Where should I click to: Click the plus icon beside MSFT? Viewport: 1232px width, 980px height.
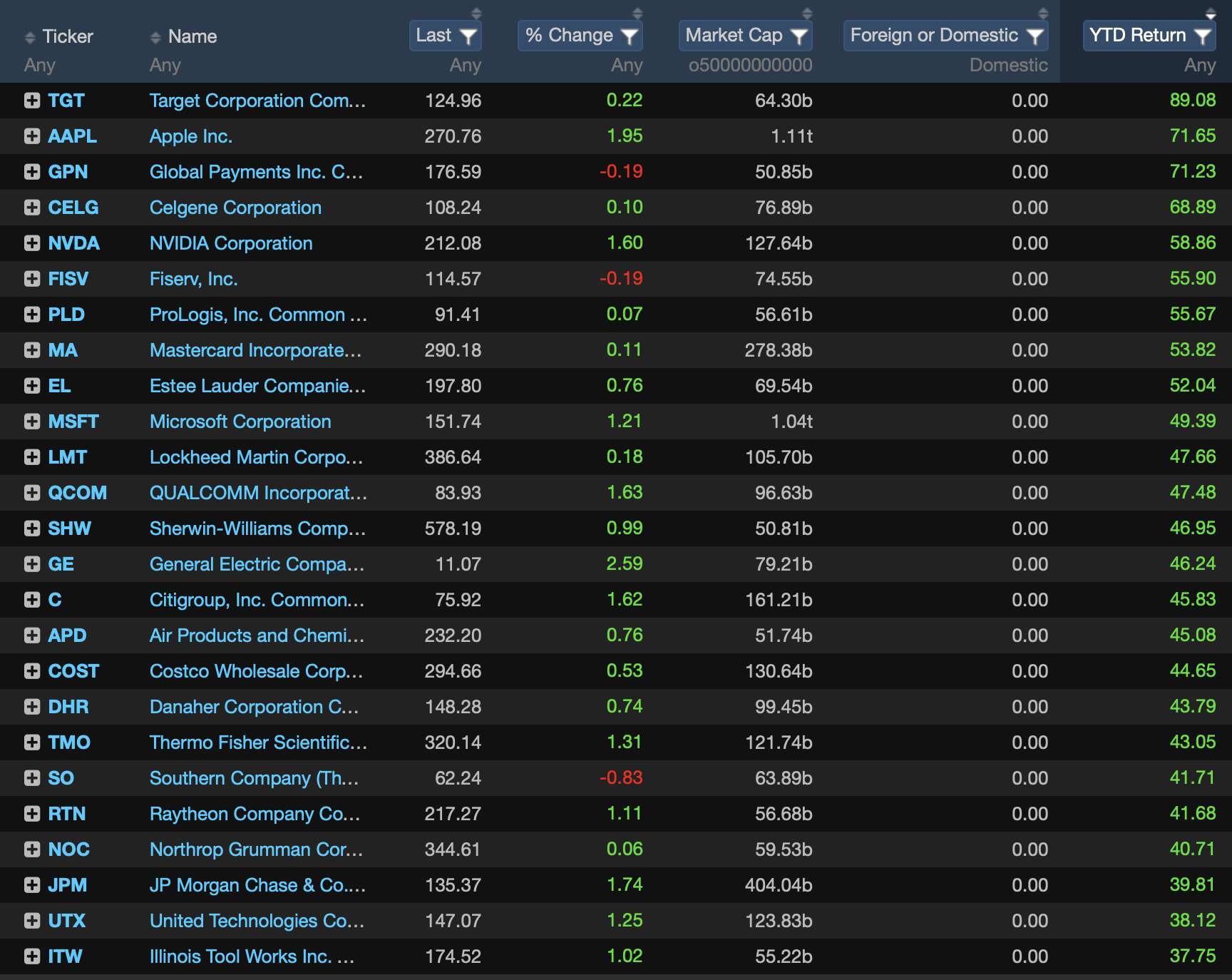(31, 422)
